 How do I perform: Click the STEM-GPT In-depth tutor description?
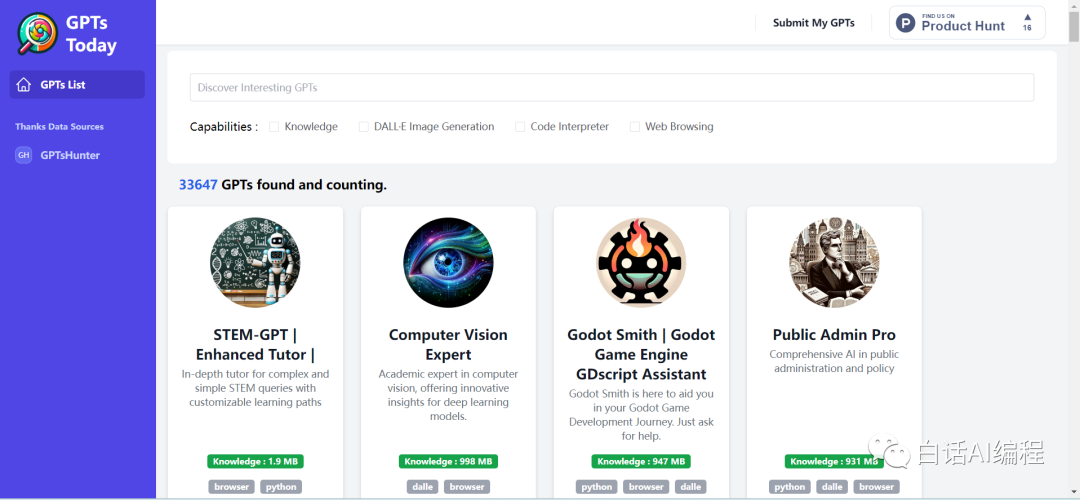tap(255, 388)
